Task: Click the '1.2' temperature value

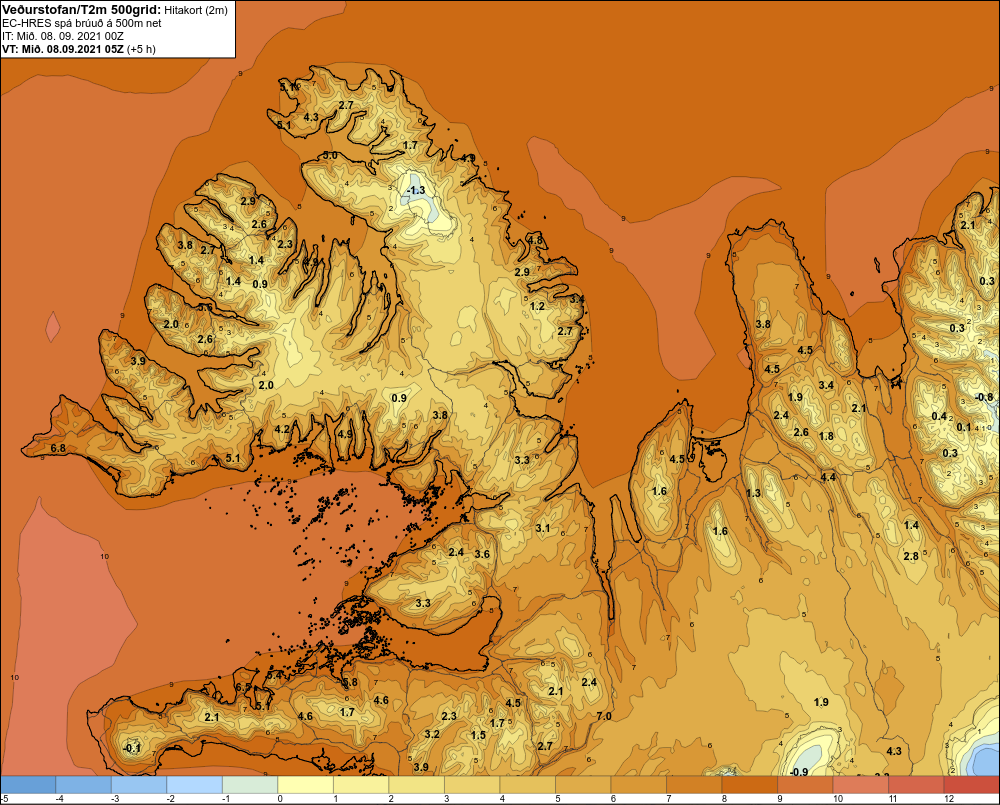Action: pyautogui.click(x=538, y=306)
